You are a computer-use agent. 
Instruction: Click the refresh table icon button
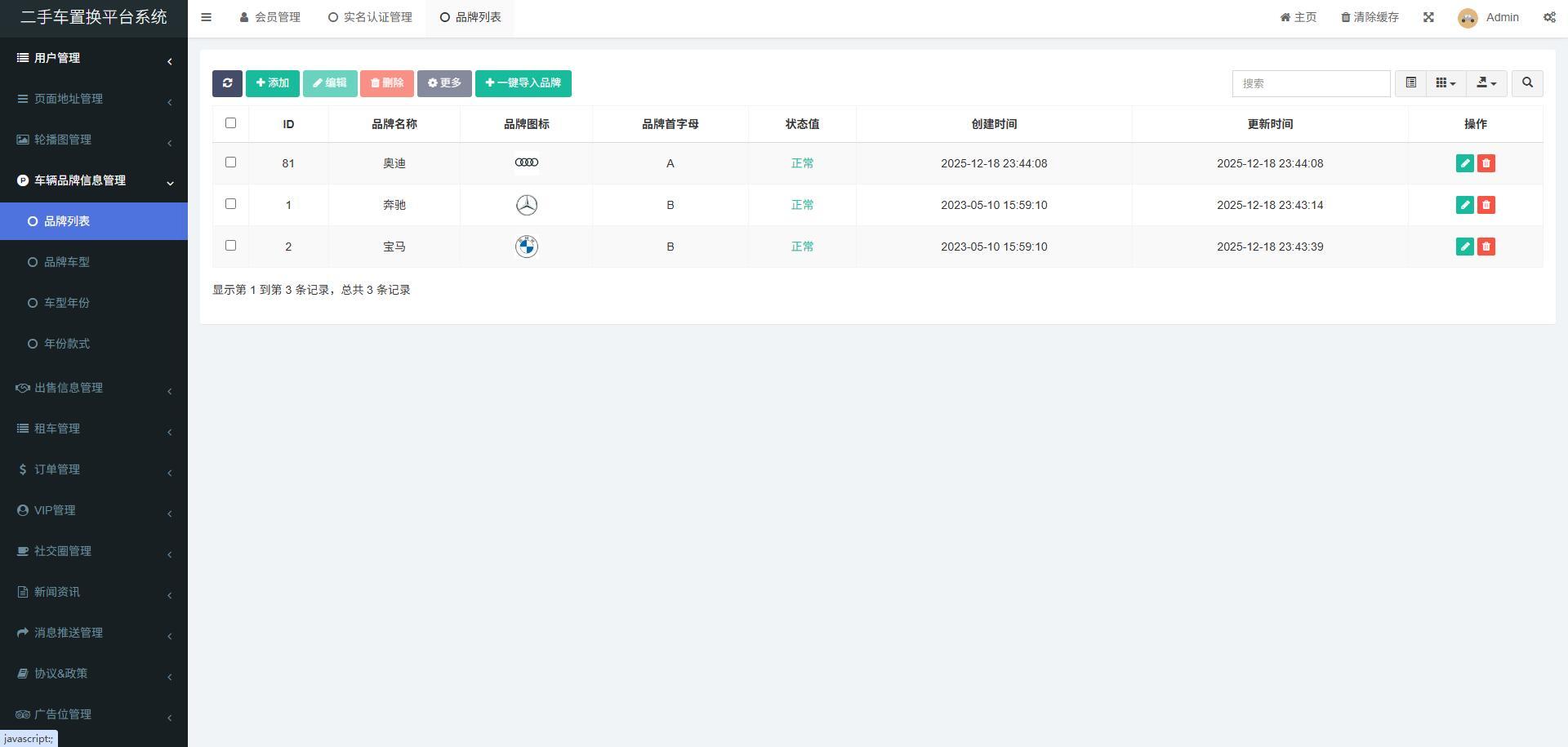point(227,83)
